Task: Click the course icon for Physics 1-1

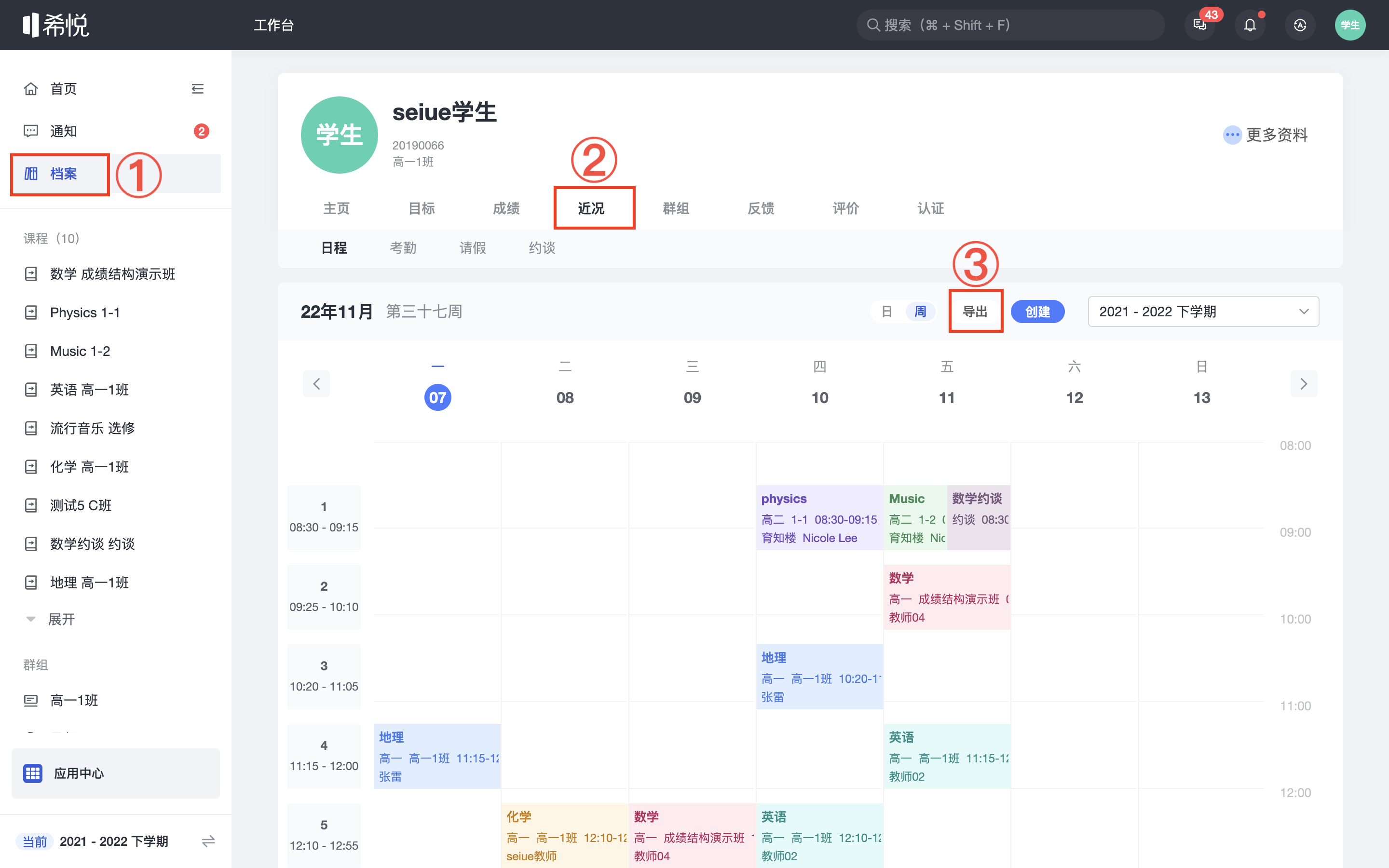Action: (31, 312)
